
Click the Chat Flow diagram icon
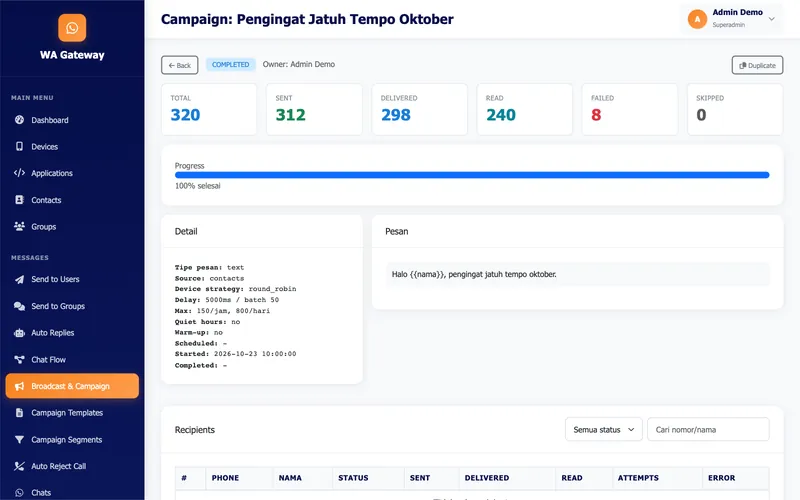[x=19, y=360]
